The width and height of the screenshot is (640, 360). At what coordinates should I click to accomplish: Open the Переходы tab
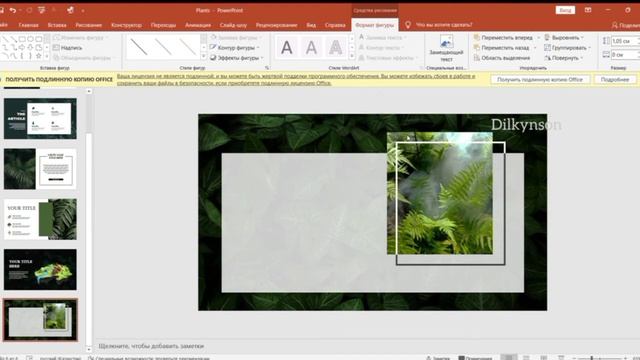[x=163, y=25]
